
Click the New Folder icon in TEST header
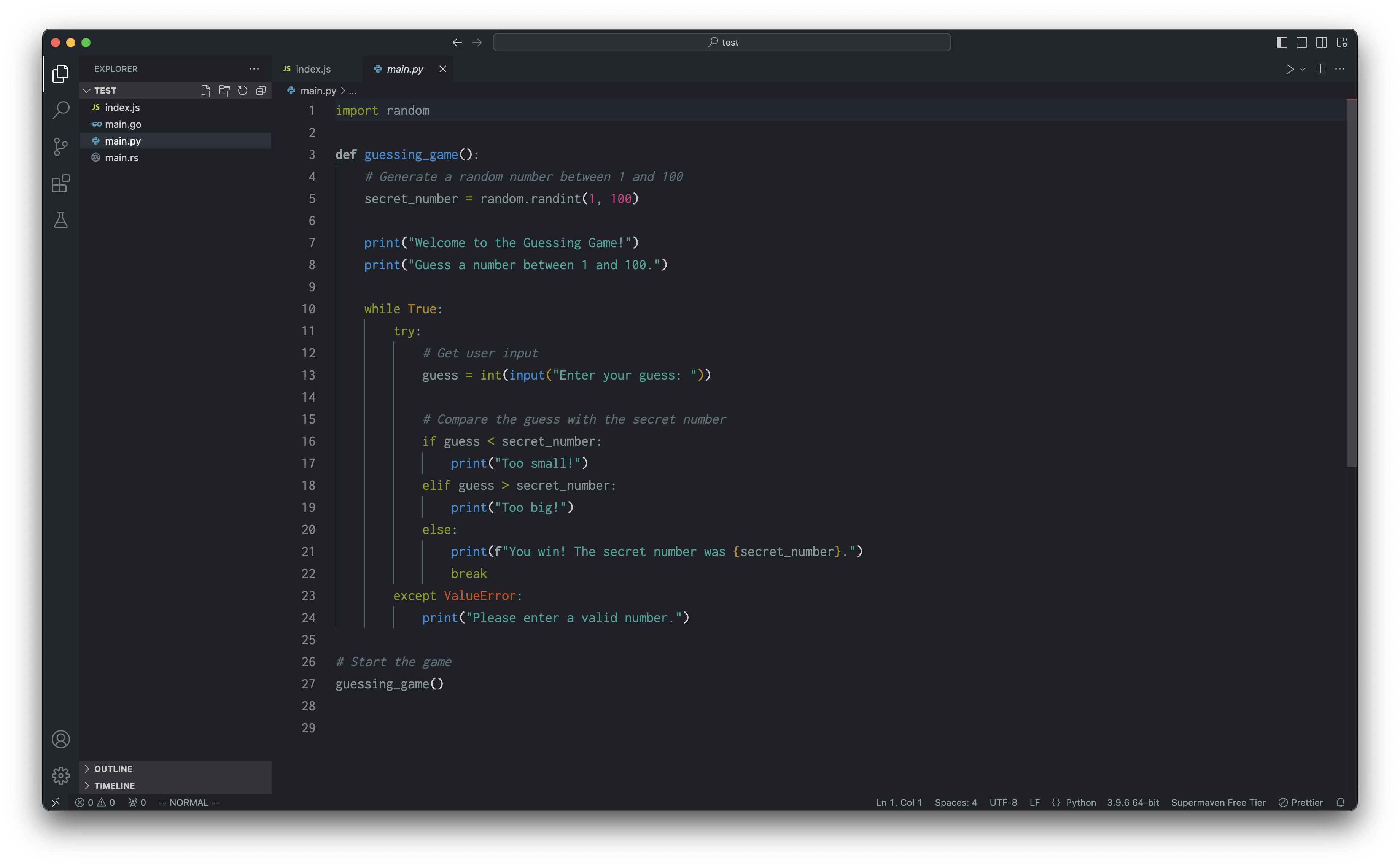click(x=224, y=91)
